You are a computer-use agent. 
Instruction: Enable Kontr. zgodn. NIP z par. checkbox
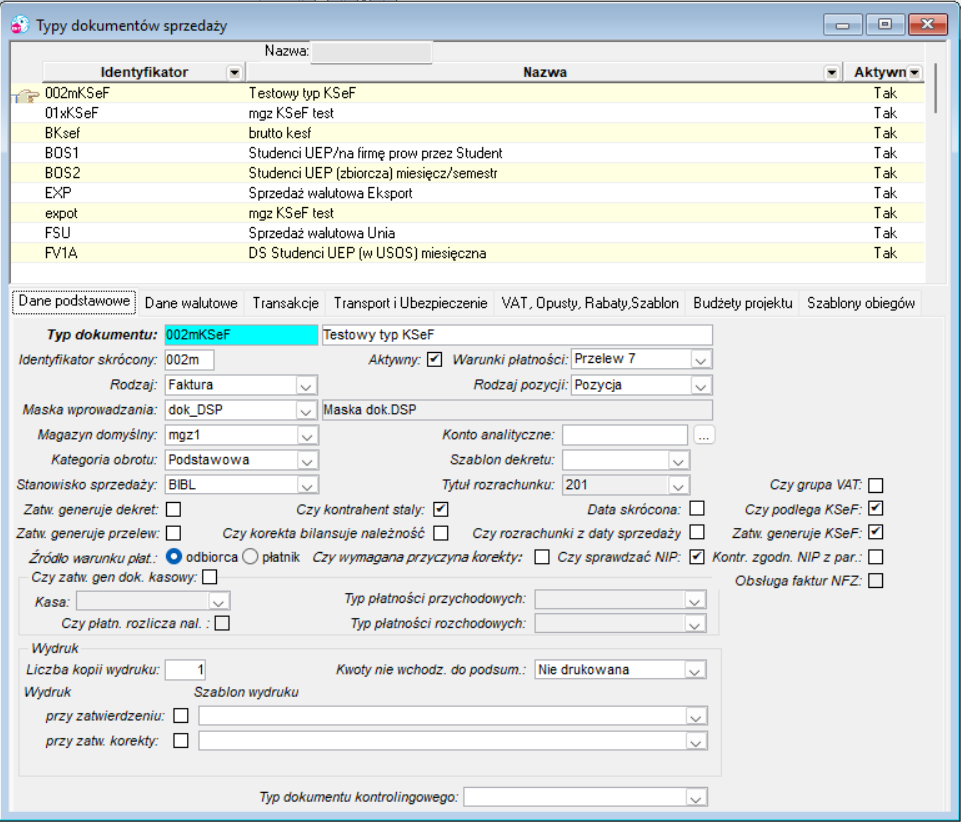[x=876, y=557]
